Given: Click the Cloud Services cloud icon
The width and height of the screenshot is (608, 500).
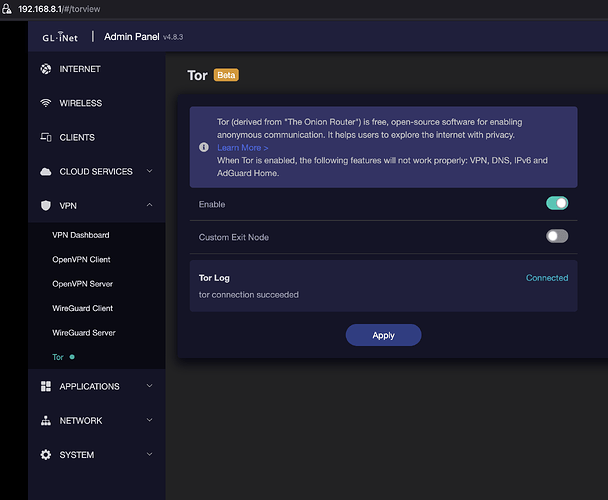Looking at the screenshot, I should [46, 171].
